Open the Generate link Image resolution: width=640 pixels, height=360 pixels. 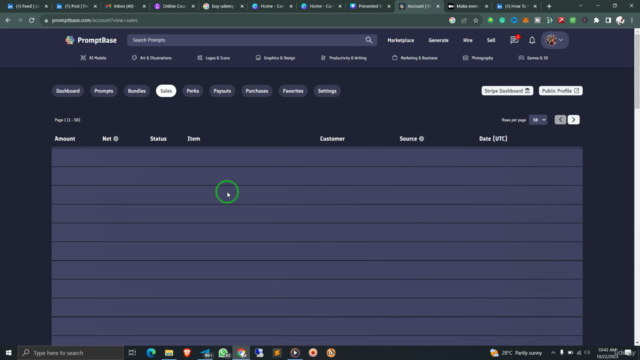click(x=438, y=40)
